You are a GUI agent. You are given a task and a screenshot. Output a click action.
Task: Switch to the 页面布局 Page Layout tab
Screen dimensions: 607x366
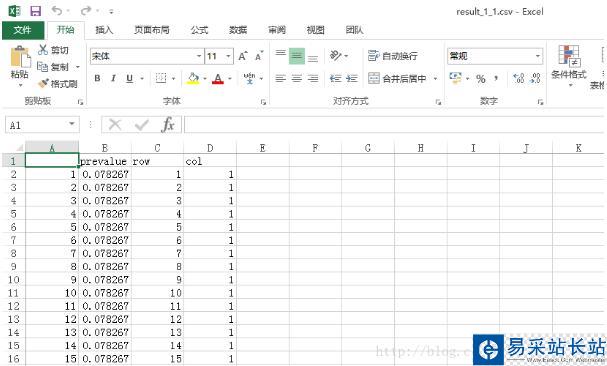(x=152, y=30)
